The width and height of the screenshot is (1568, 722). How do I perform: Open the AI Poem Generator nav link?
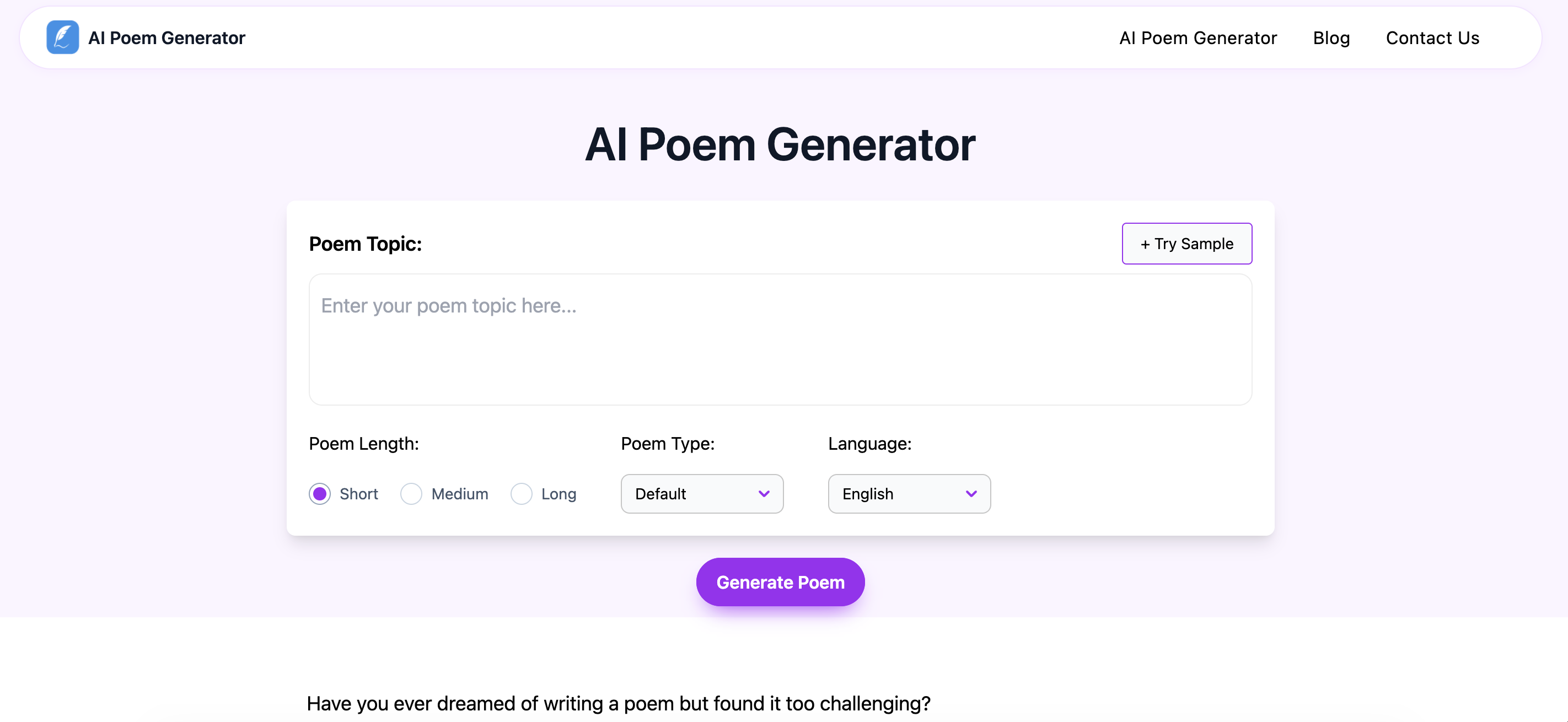coord(1198,37)
